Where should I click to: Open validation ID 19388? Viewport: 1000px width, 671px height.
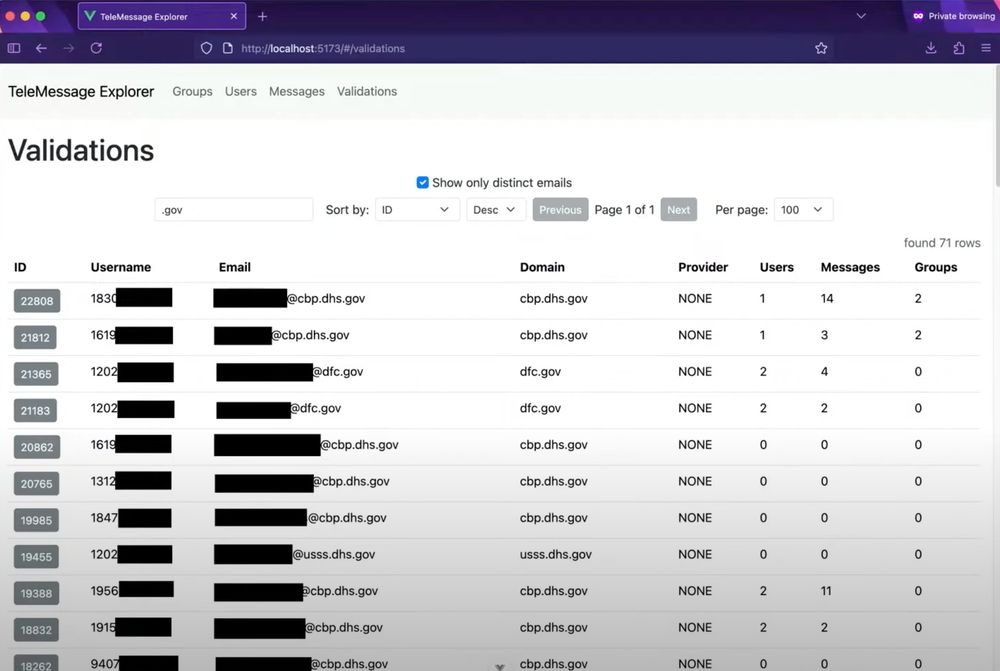tap(36, 593)
